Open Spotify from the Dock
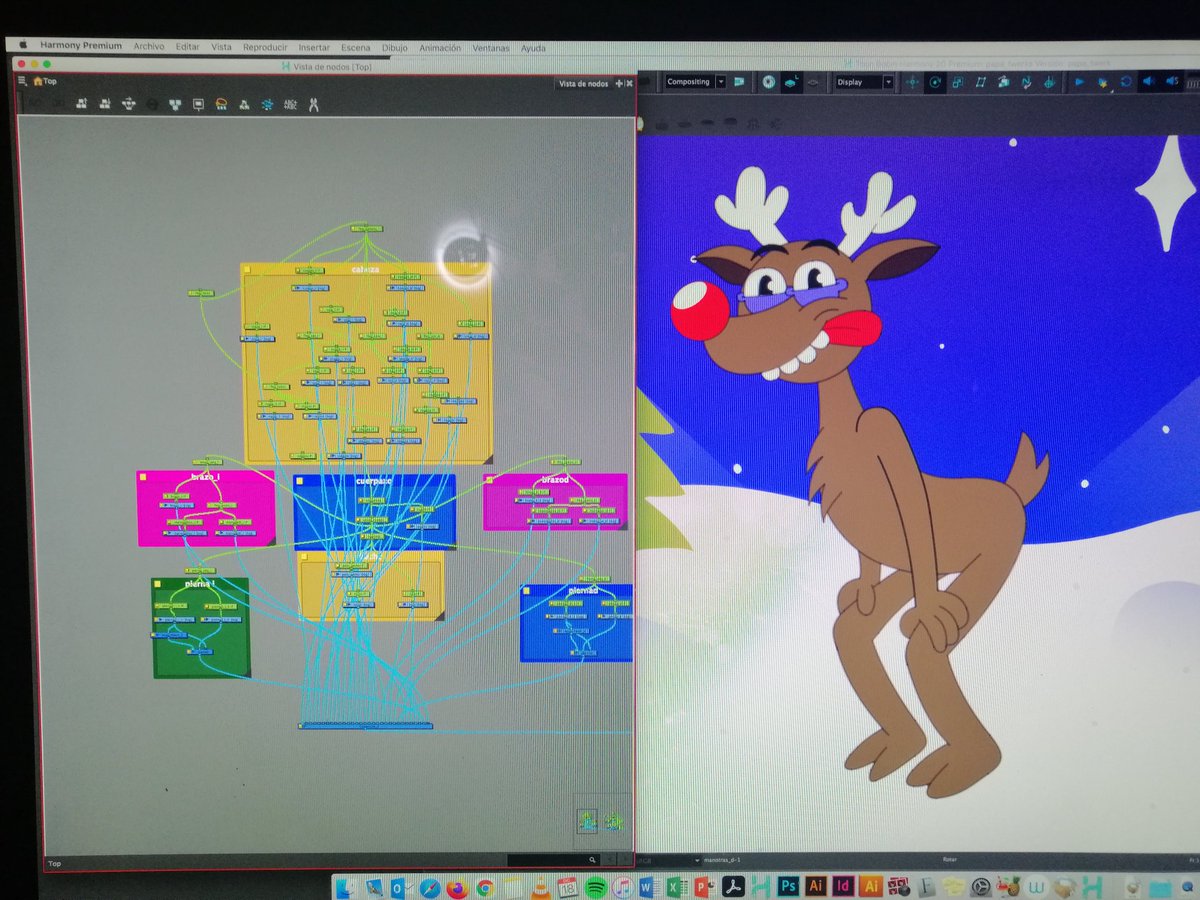 [x=596, y=887]
